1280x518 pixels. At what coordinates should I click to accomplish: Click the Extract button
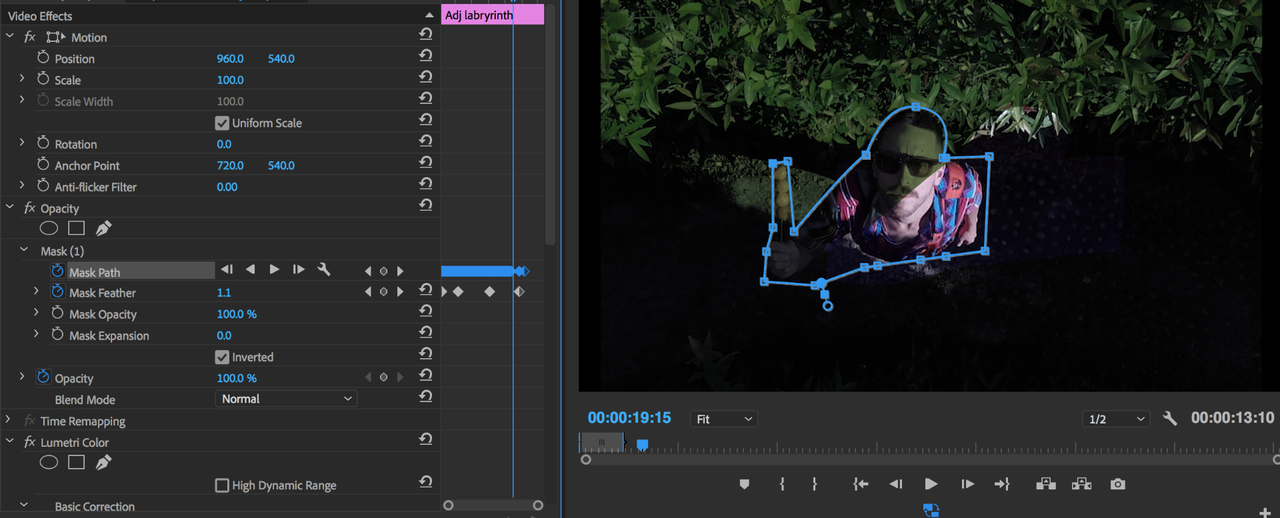pyautogui.click(x=1081, y=484)
